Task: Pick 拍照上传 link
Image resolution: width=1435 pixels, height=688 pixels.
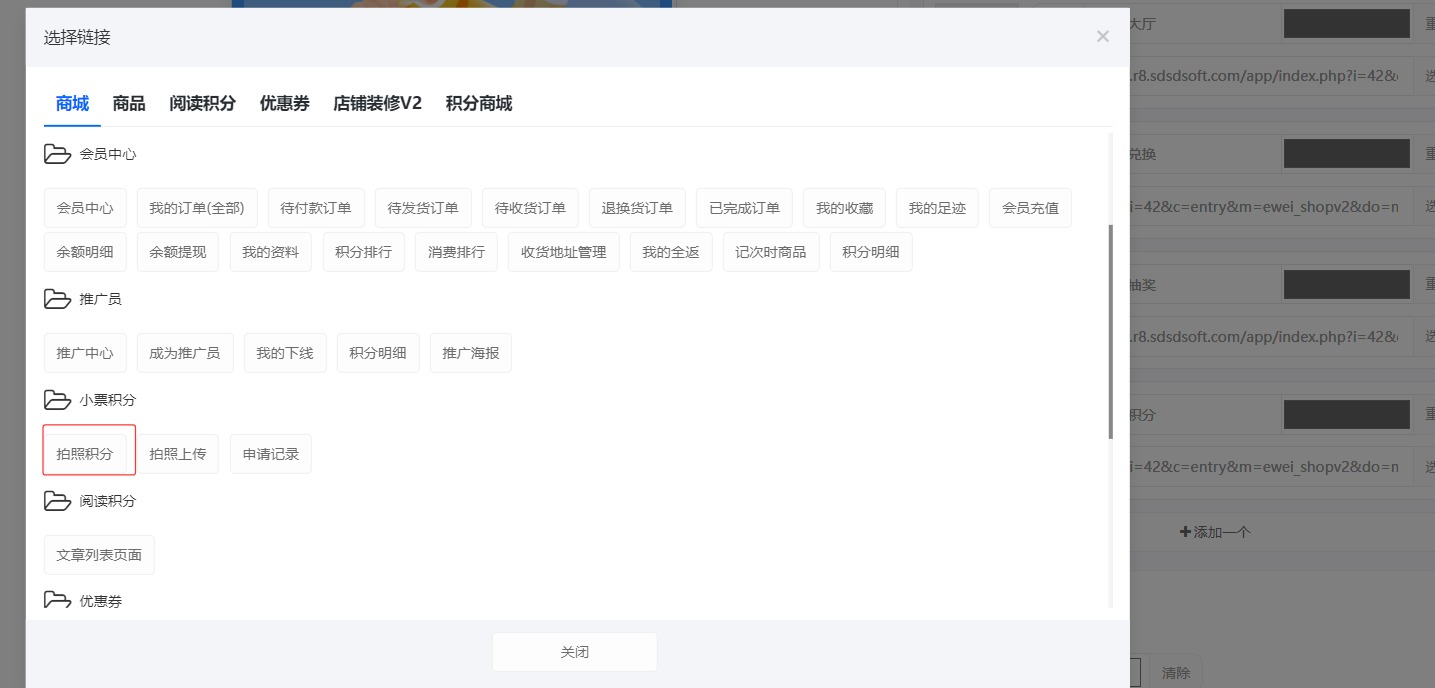Action: click(178, 454)
